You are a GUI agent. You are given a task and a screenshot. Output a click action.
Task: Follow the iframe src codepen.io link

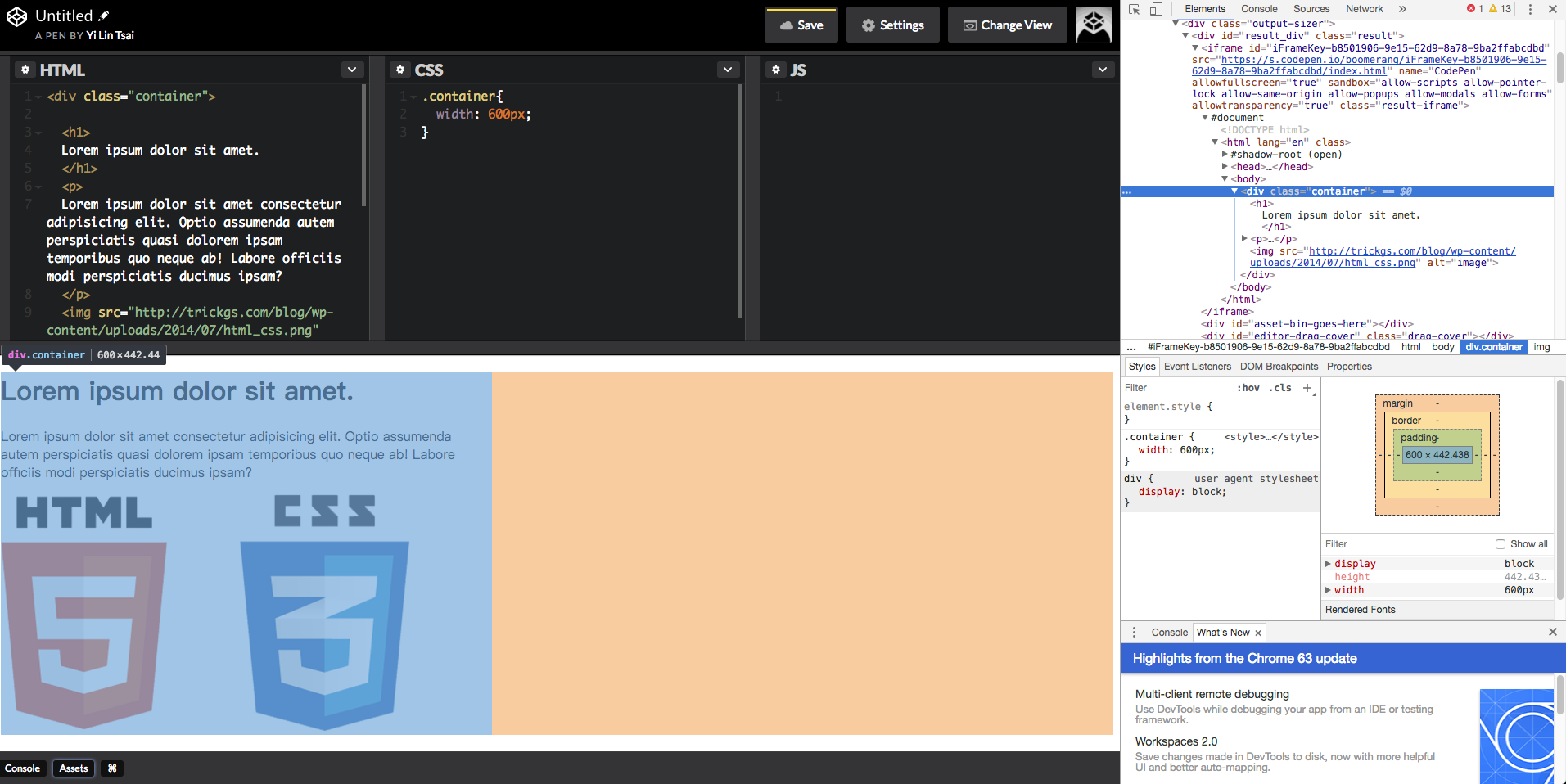click(1369, 65)
